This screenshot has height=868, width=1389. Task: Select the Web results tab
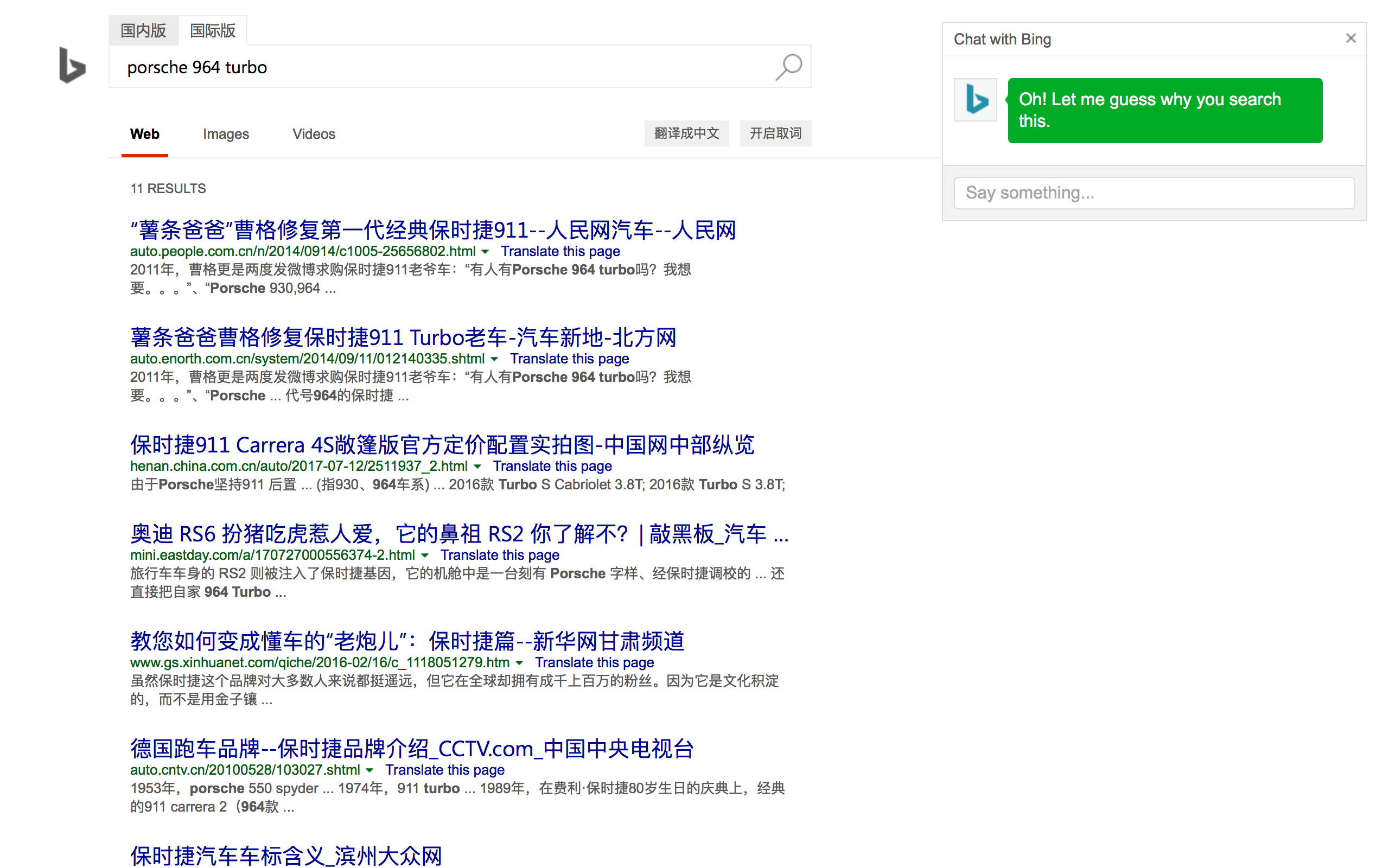pyautogui.click(x=145, y=134)
